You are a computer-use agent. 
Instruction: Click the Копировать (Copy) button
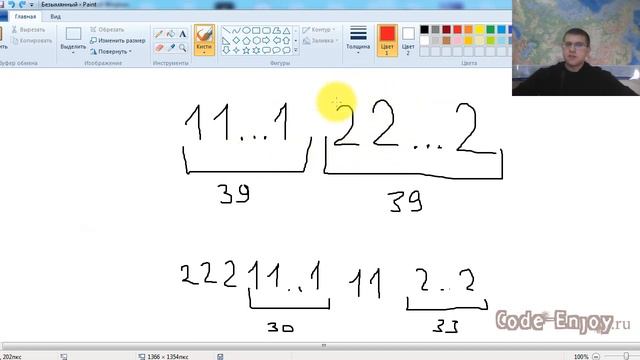(x=32, y=41)
